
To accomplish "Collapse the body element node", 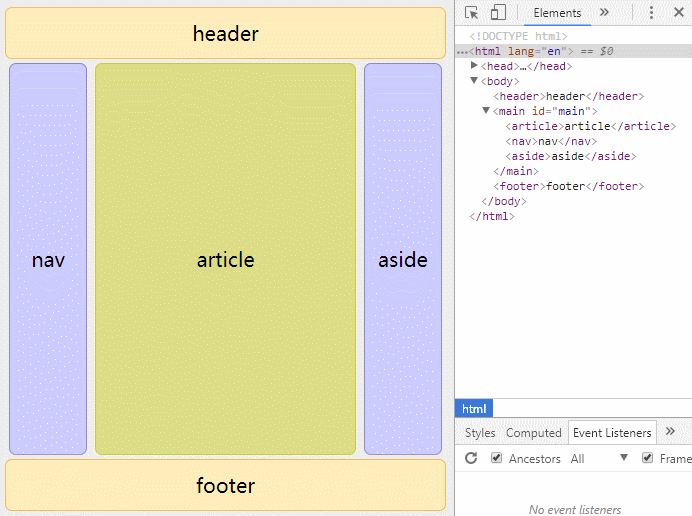I will pyautogui.click(x=474, y=81).
